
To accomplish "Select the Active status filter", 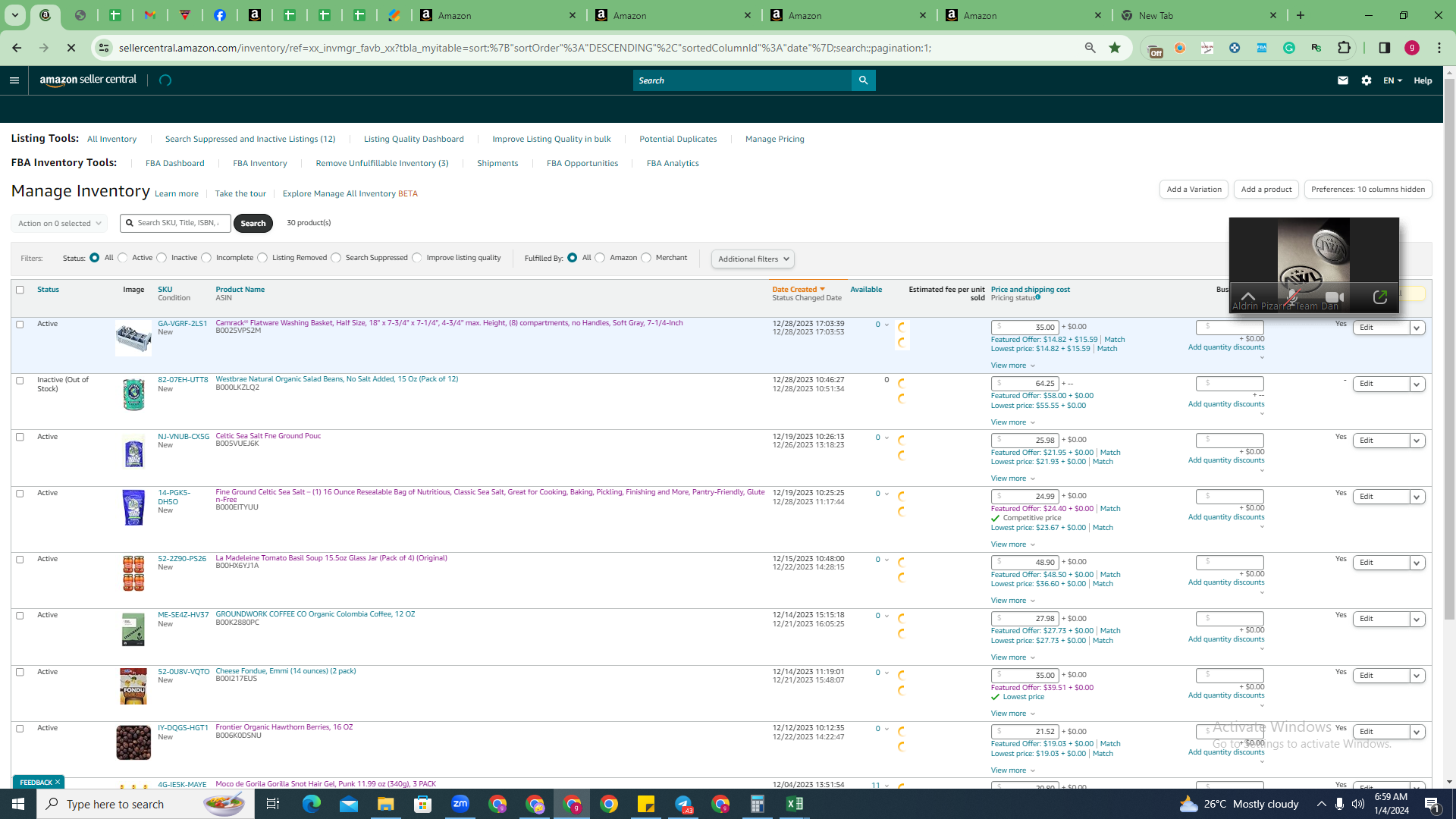I will point(123,258).
